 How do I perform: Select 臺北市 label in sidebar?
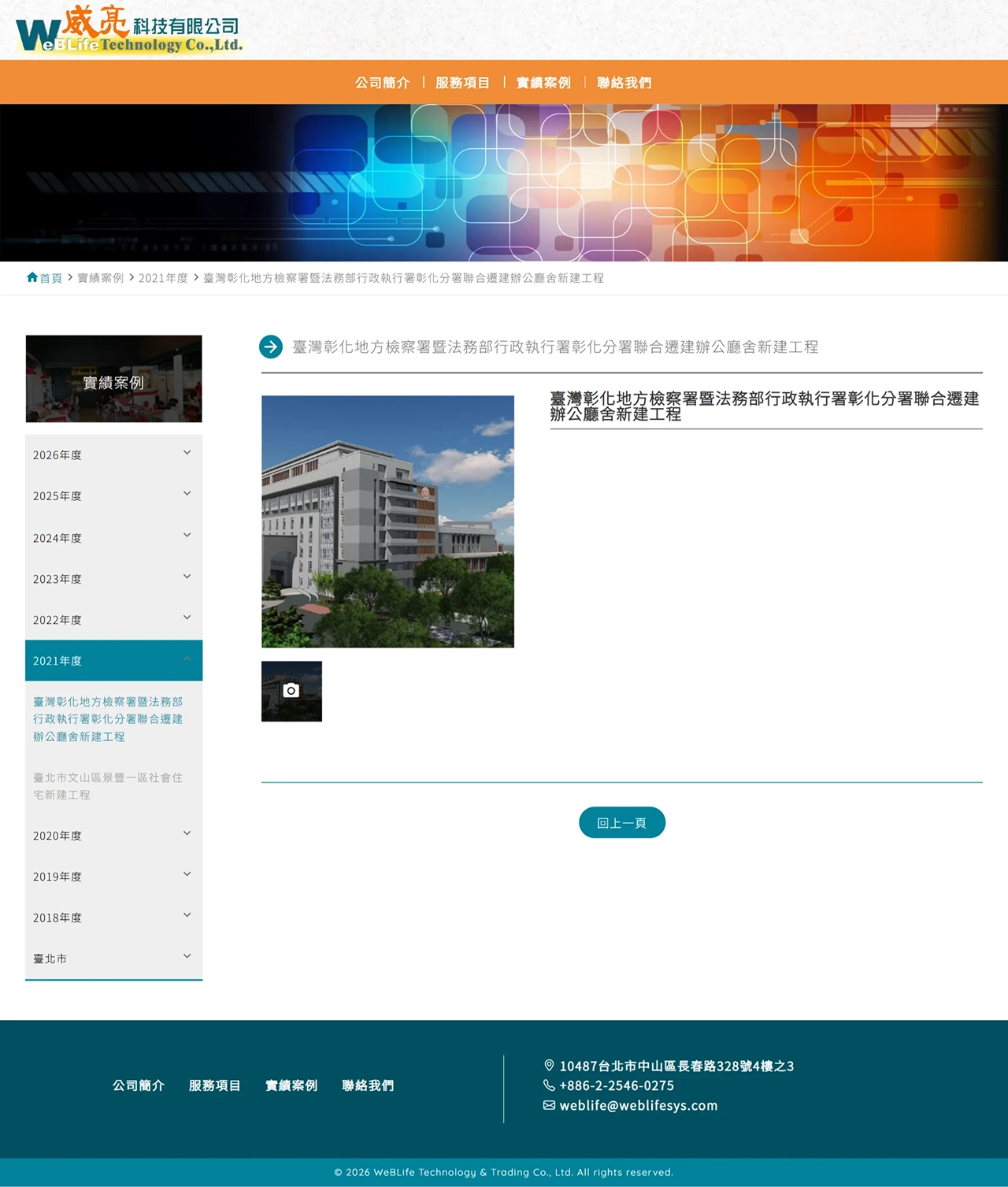[50, 959]
